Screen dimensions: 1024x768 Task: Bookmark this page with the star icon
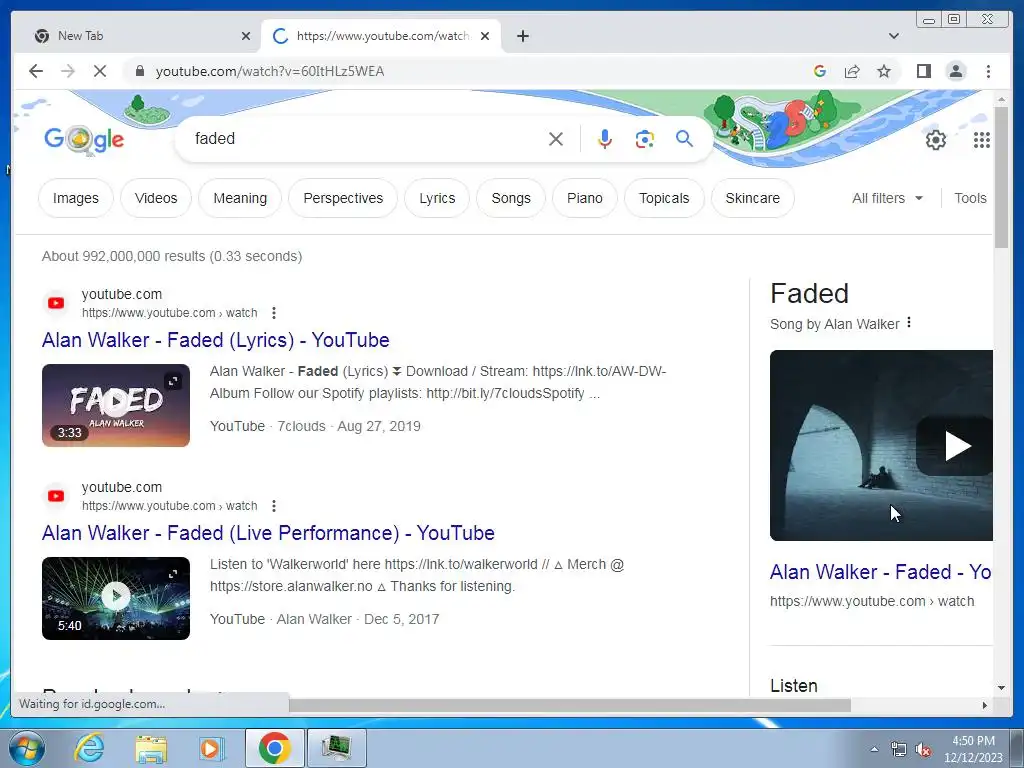[x=884, y=71]
